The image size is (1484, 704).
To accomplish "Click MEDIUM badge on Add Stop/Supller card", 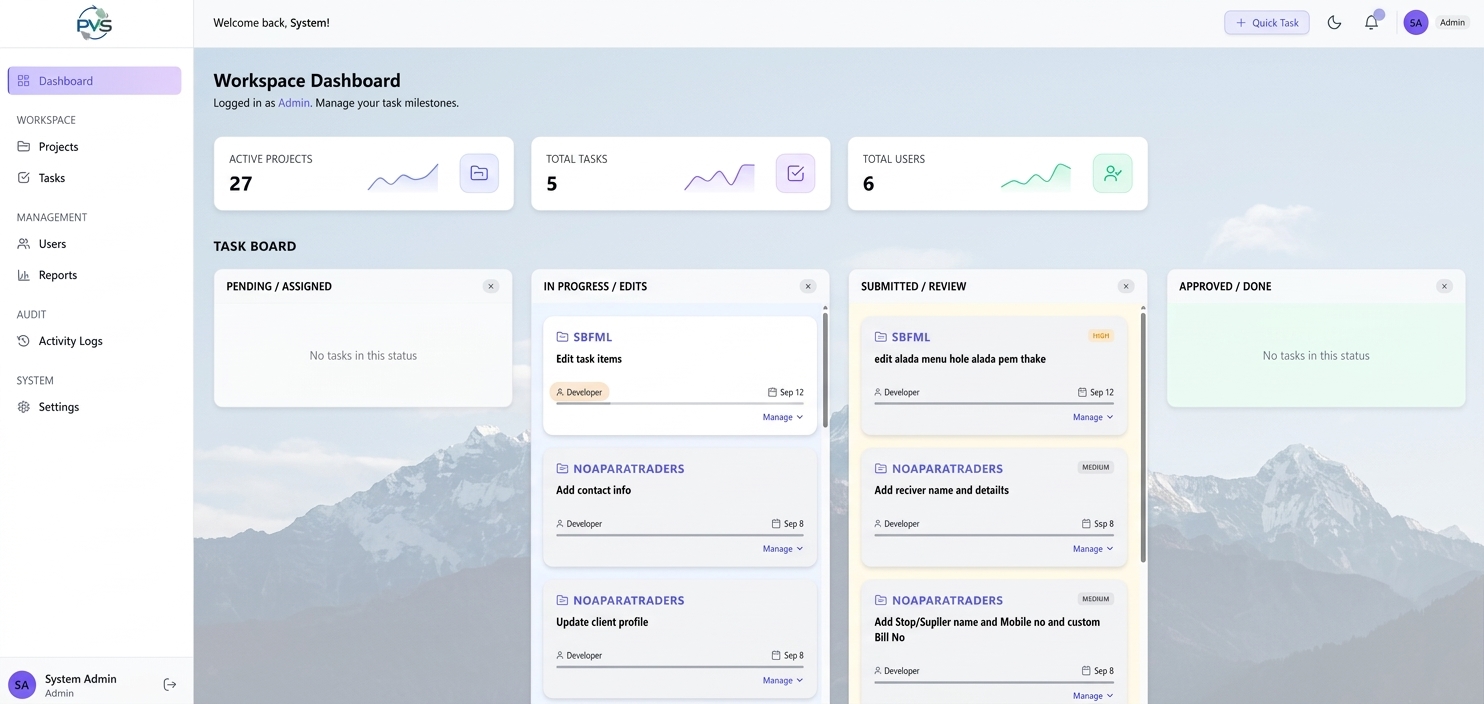I will [1096, 599].
